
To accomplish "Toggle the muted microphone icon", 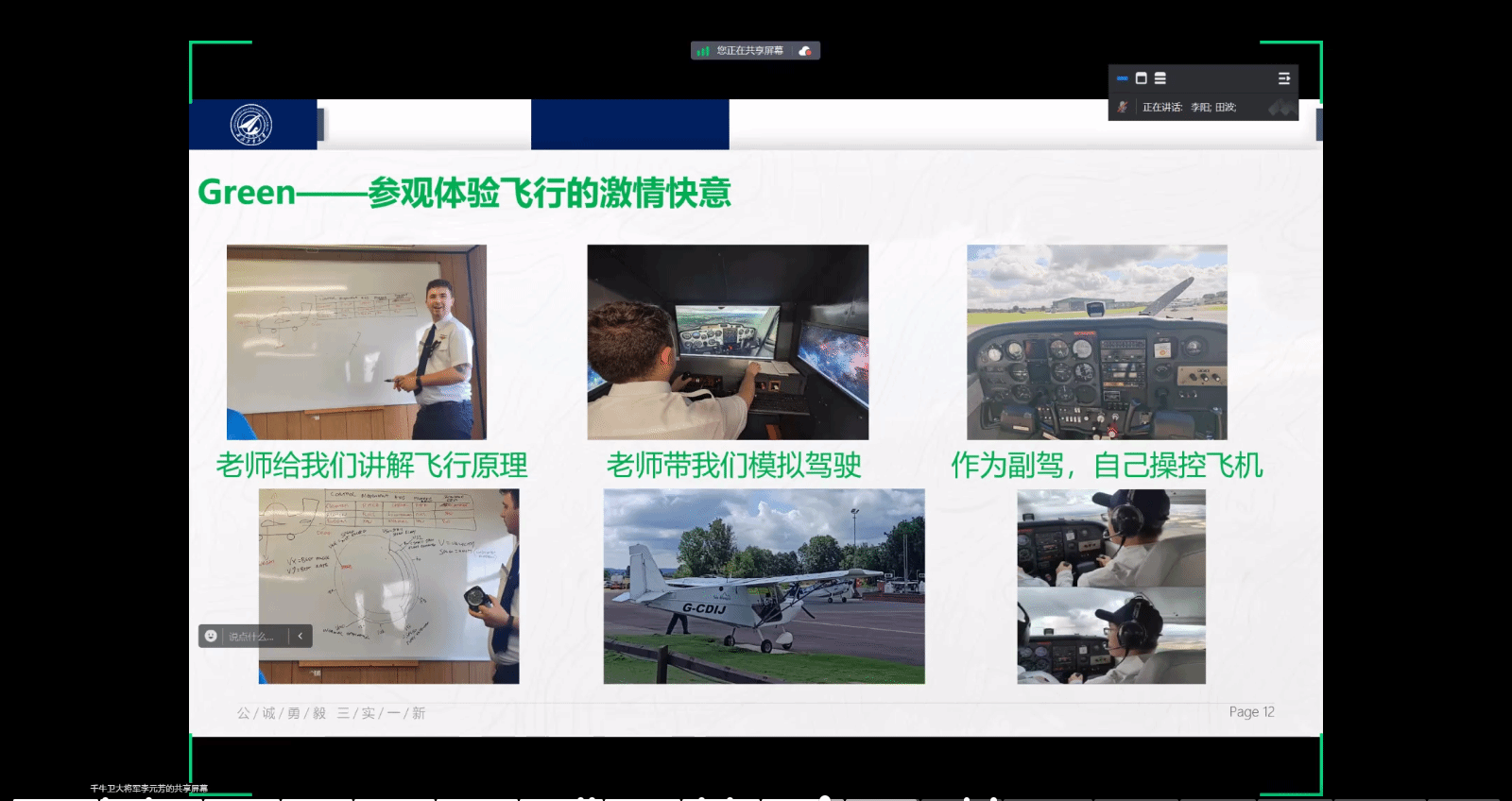I will click(x=1123, y=108).
